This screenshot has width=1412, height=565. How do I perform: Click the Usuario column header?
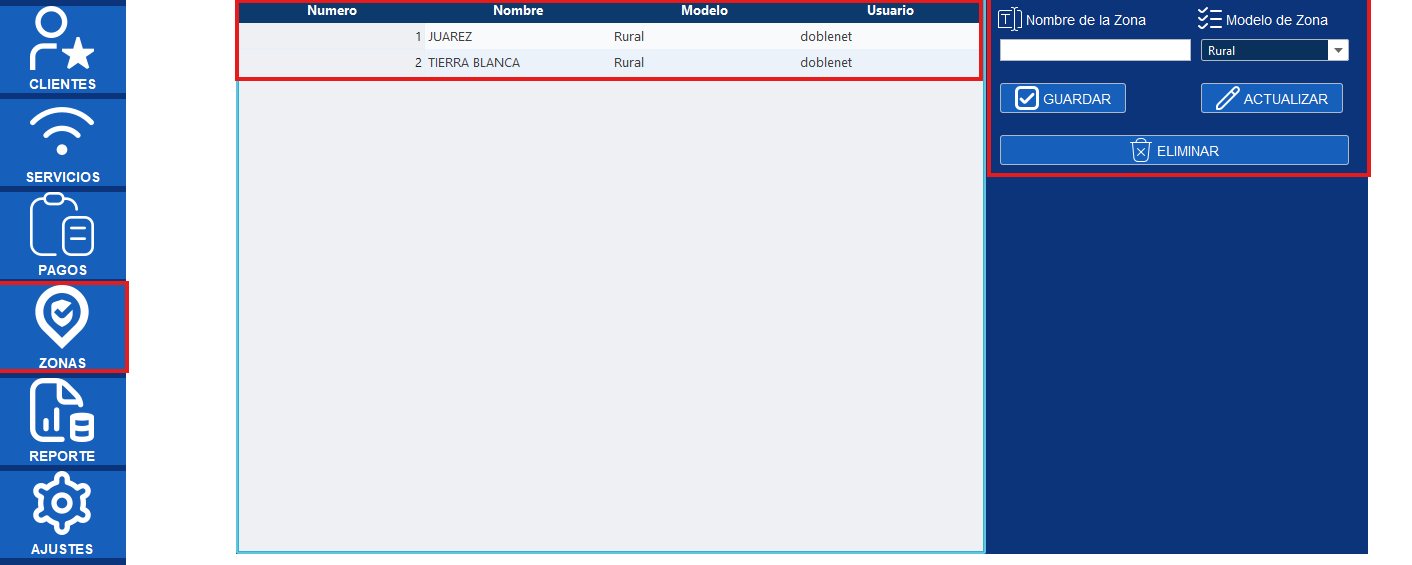click(x=890, y=11)
